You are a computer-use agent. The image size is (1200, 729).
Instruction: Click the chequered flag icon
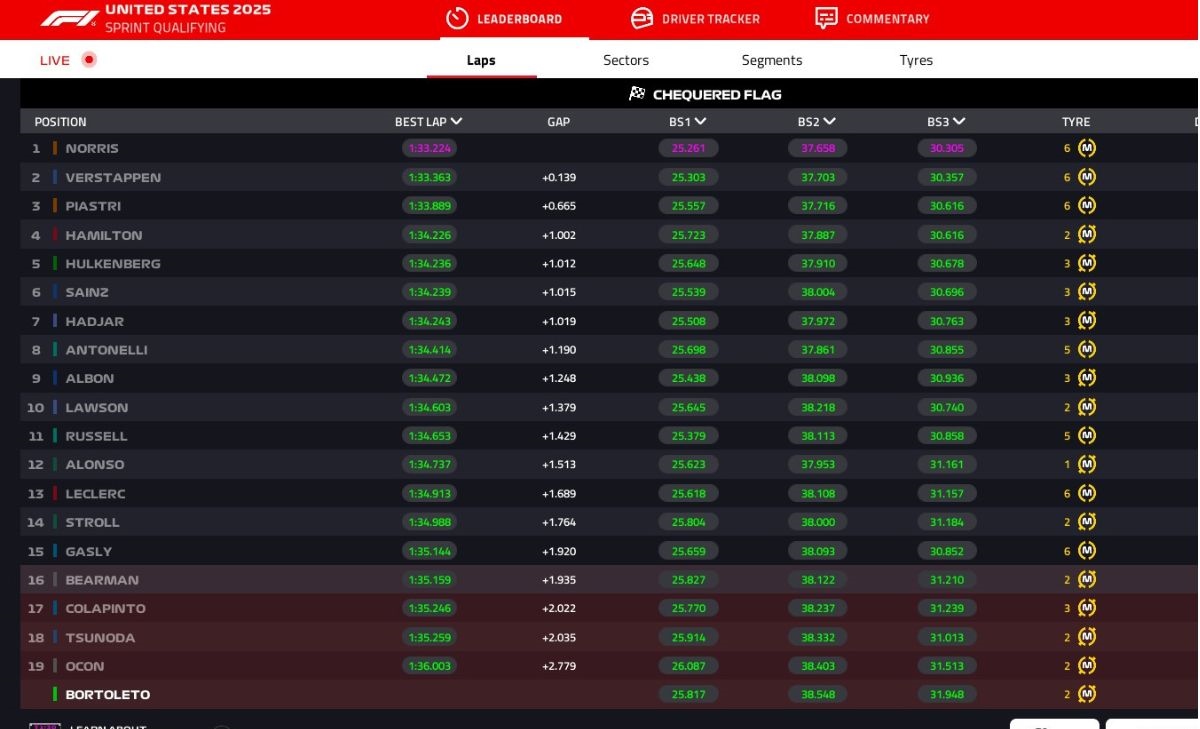click(637, 94)
